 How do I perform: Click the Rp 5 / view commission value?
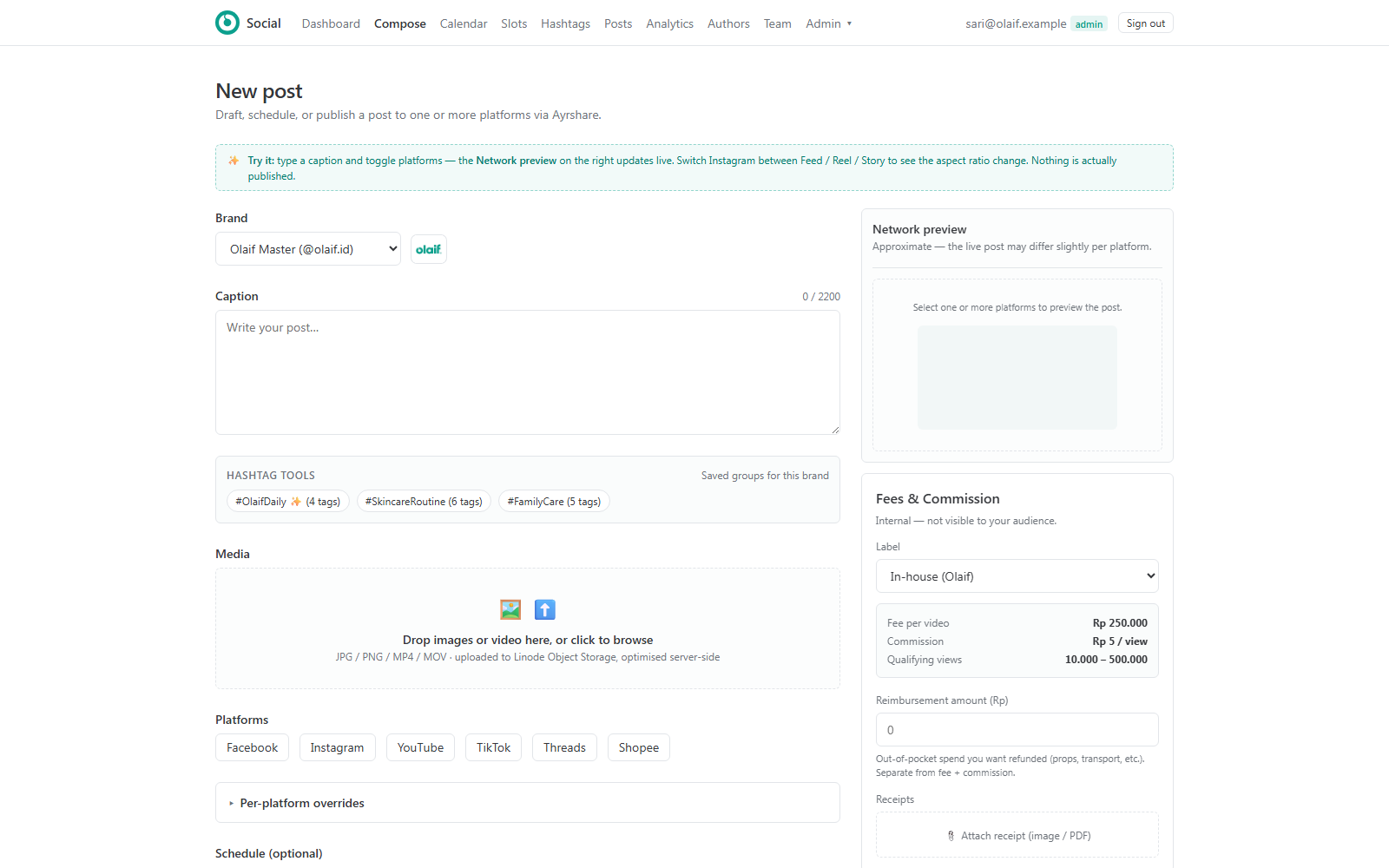(x=1120, y=641)
